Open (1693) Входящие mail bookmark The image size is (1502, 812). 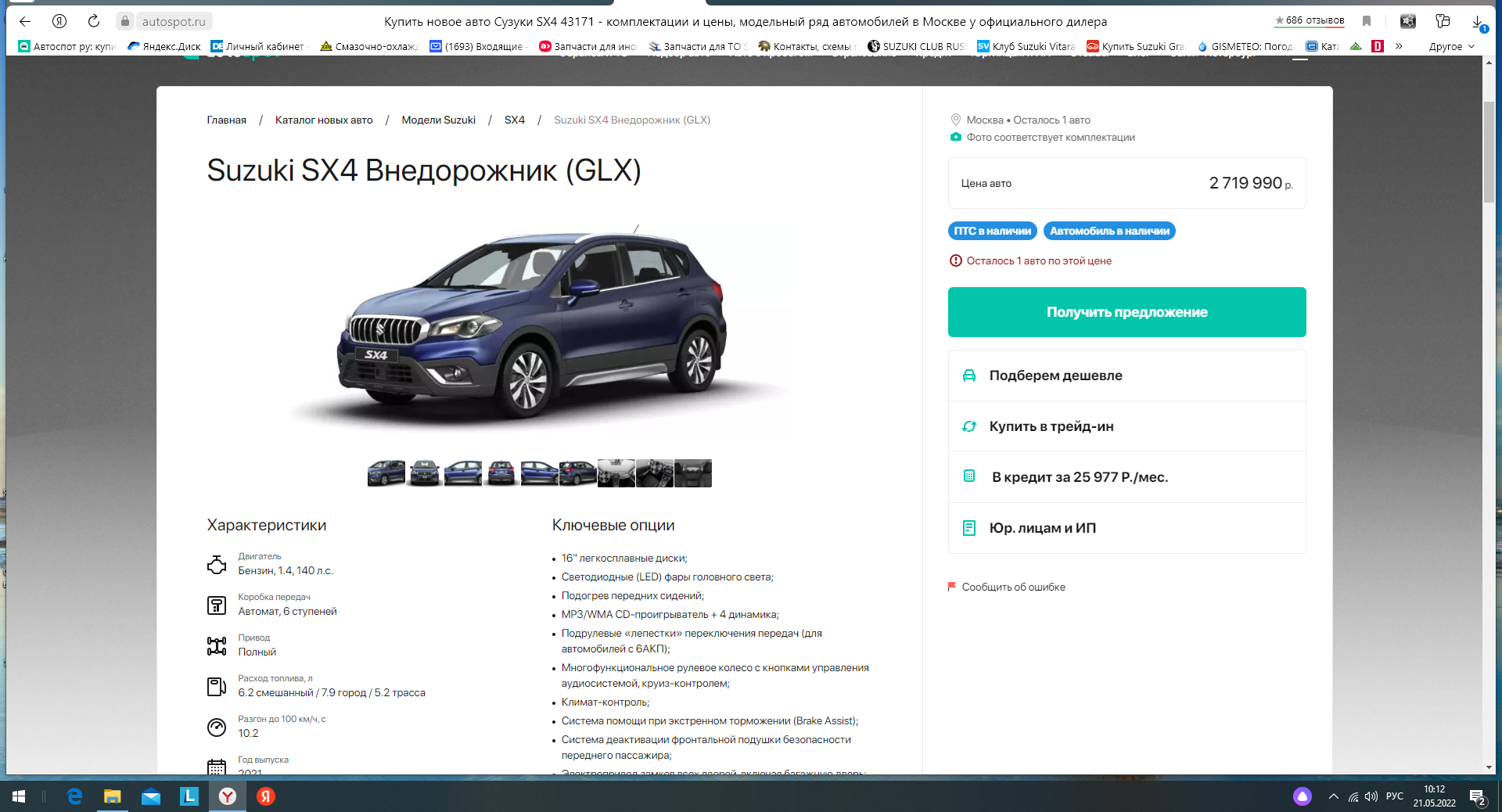coord(478,46)
